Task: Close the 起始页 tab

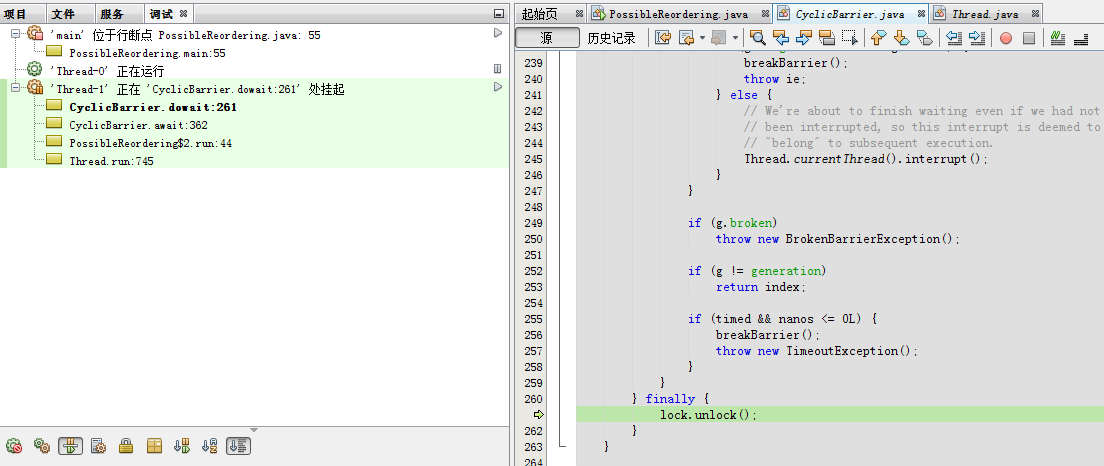Action: [x=579, y=13]
